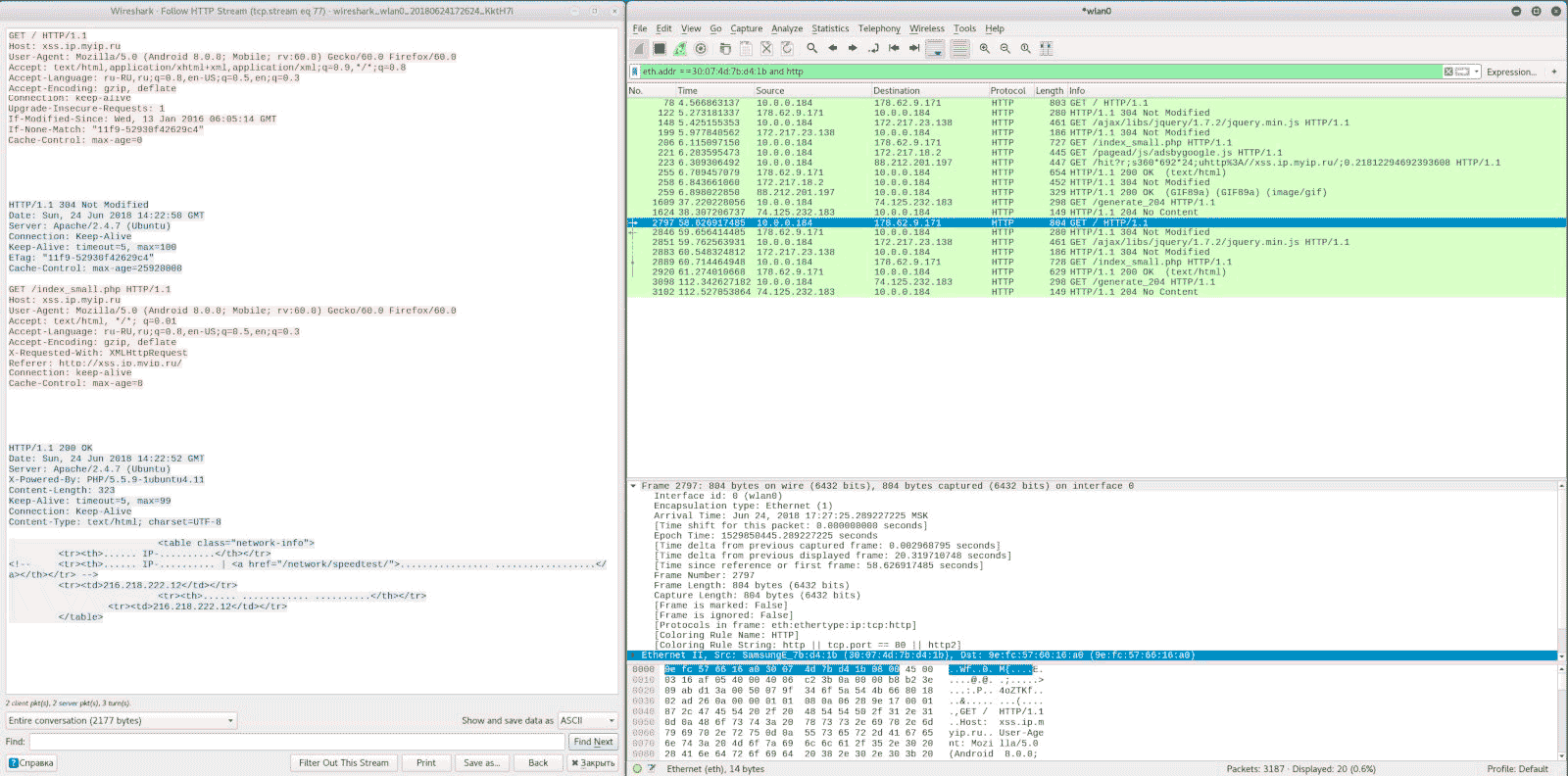
Task: Open the Tools menu
Action: tap(965, 28)
